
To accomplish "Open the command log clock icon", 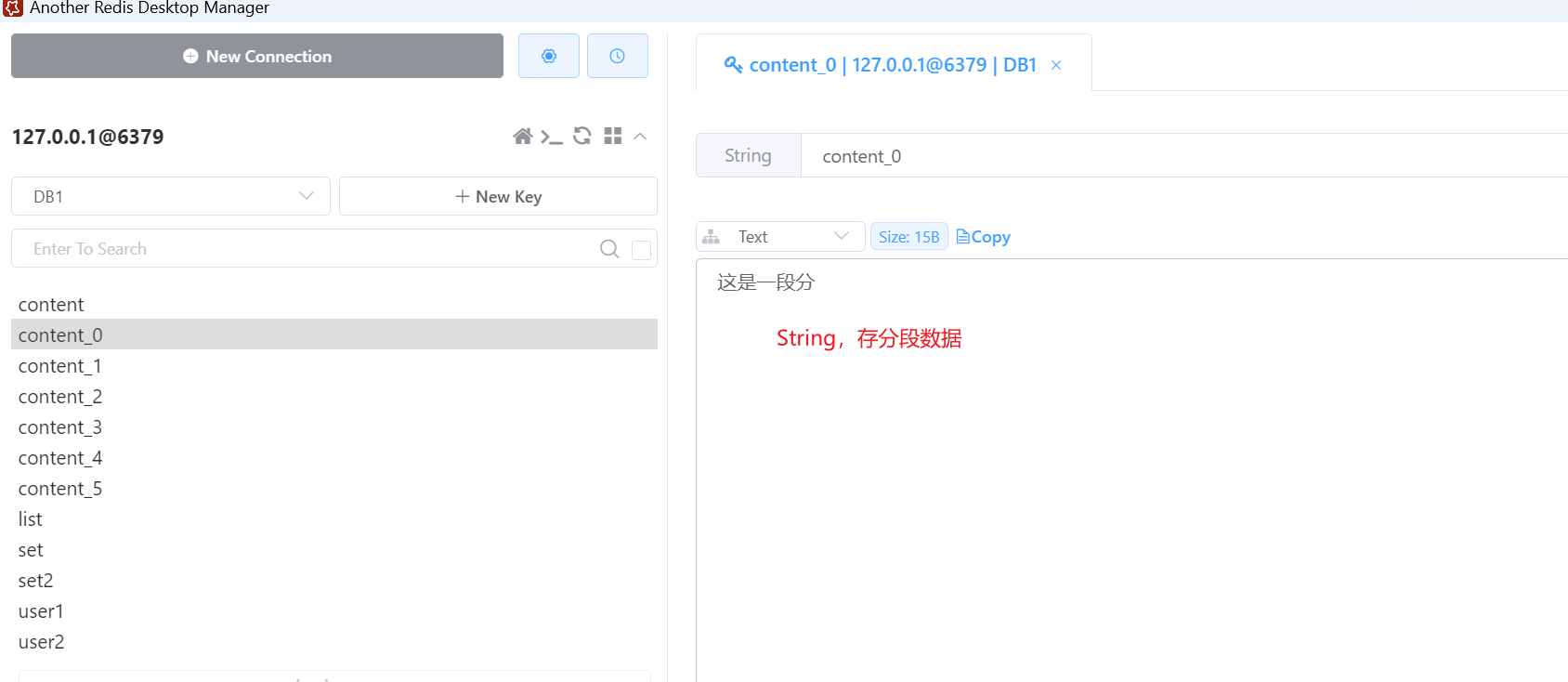I will tap(617, 56).
